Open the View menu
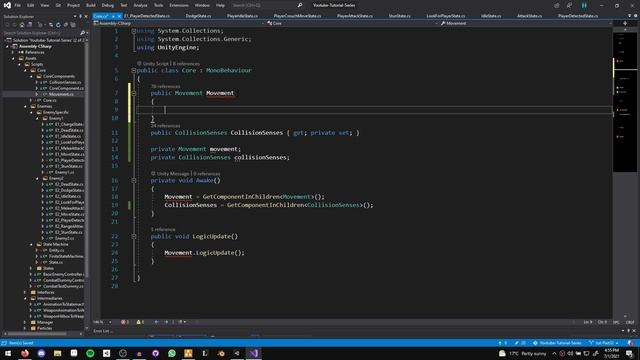 [44, 5]
